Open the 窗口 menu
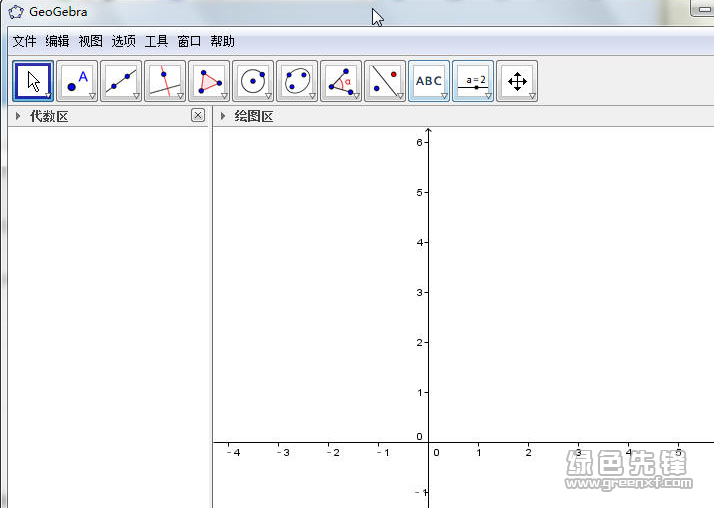The height and width of the screenshot is (508, 714). 189,41
